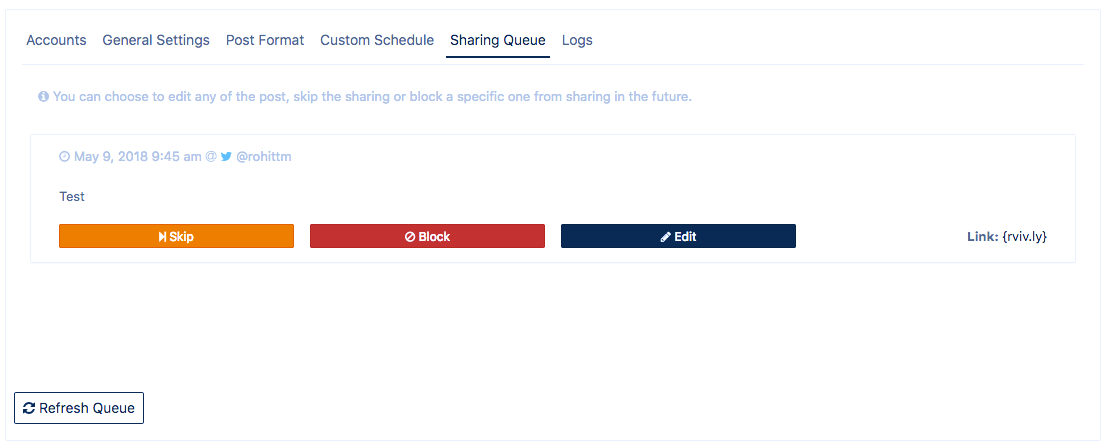Click the skip-forward icon on Skip button
The width and height of the screenshot is (1107, 445).
(x=162, y=237)
